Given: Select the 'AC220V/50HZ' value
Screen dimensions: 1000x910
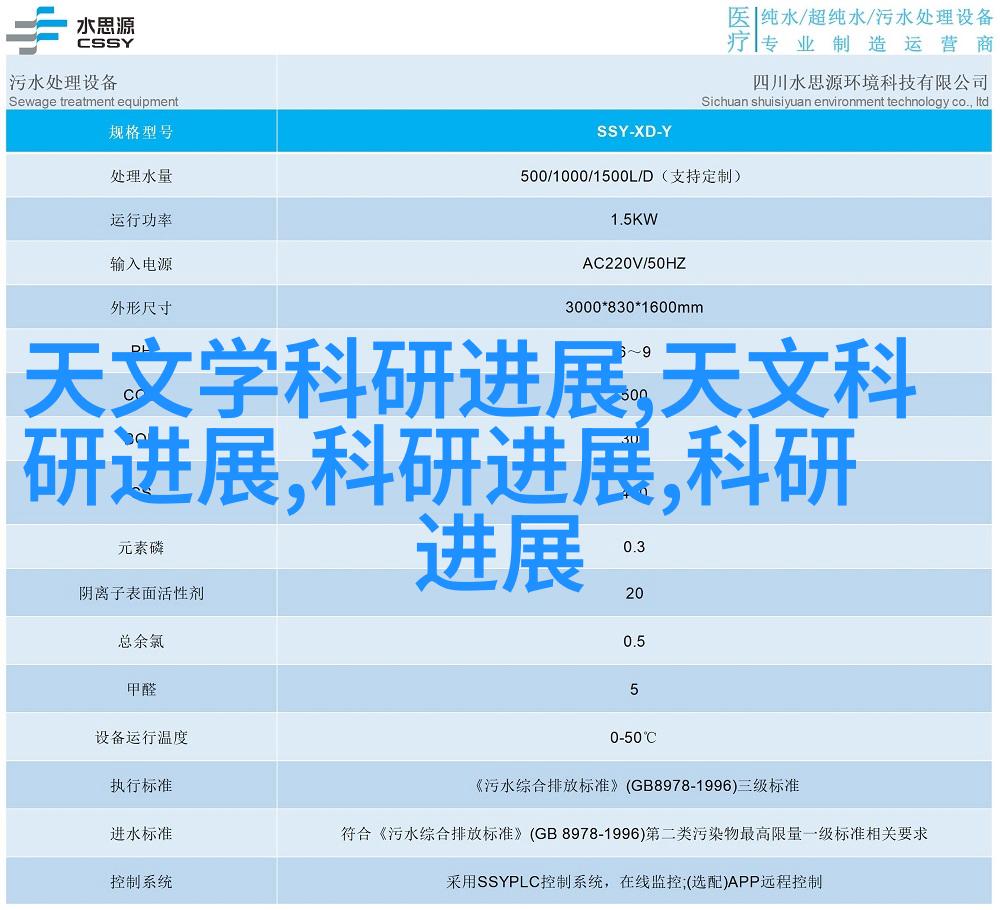Looking at the screenshot, I should 634,263.
